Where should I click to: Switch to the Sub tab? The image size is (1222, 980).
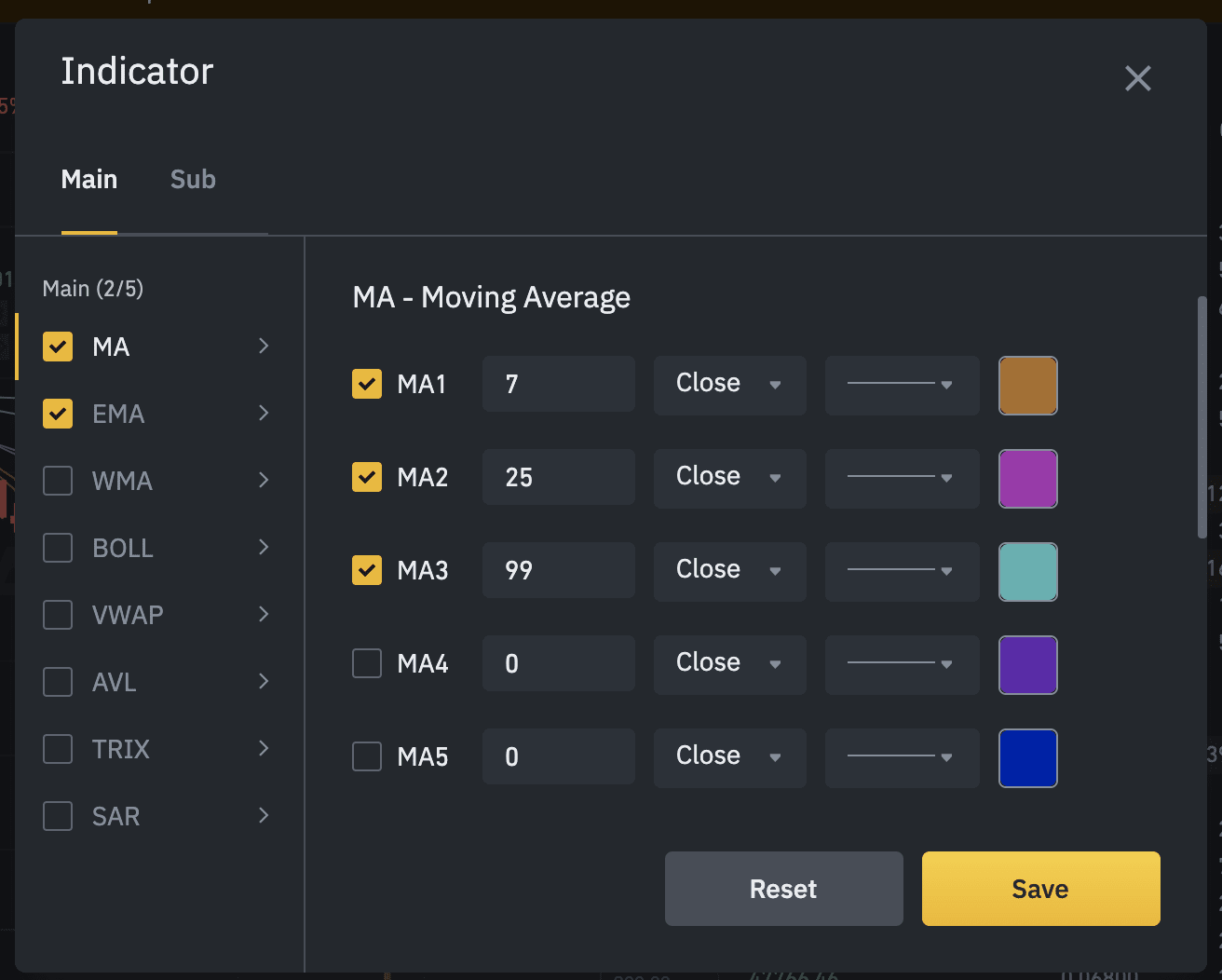point(193,179)
